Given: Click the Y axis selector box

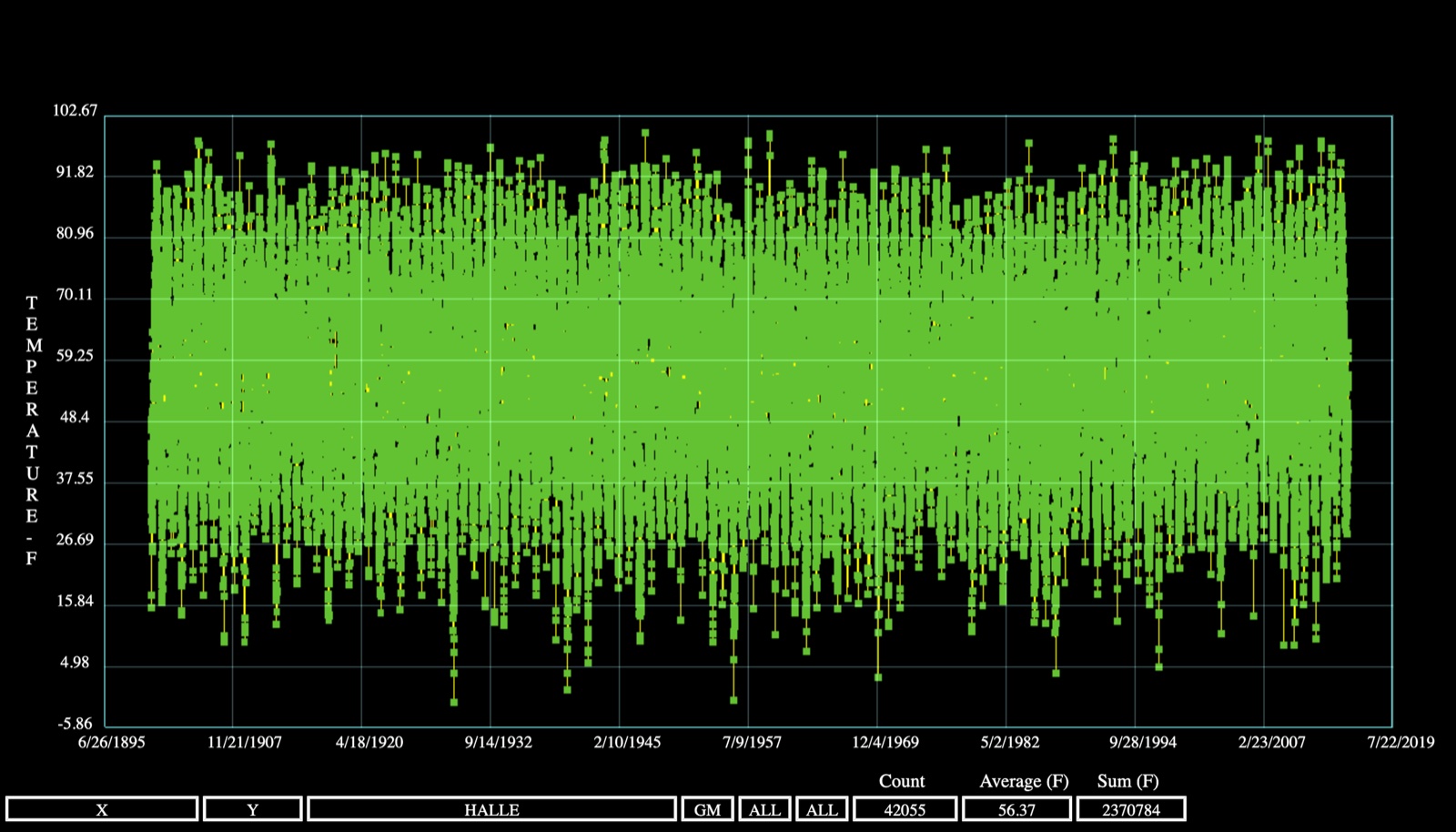Looking at the screenshot, I should (x=253, y=809).
